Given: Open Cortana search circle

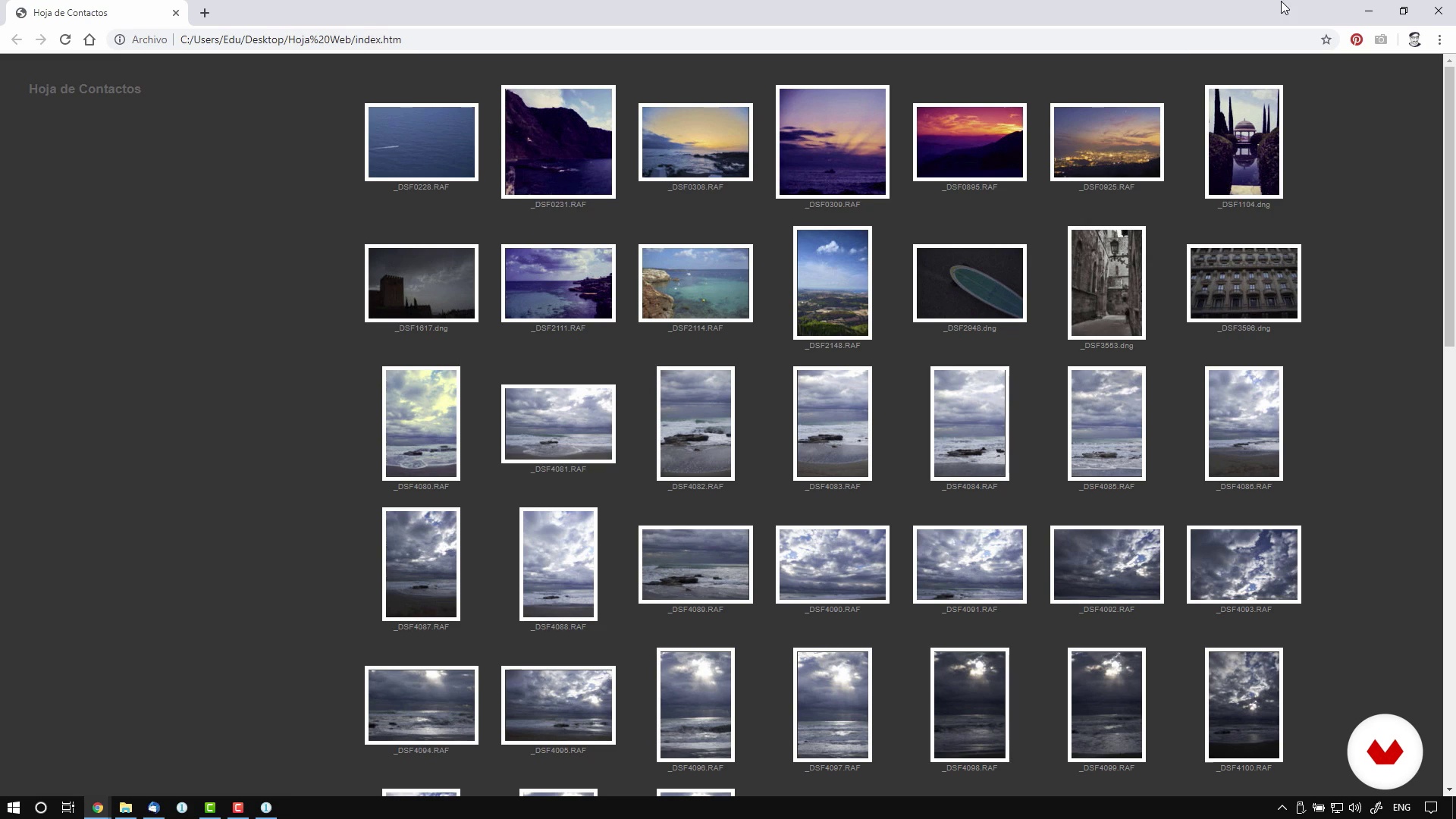Looking at the screenshot, I should pos(41,808).
